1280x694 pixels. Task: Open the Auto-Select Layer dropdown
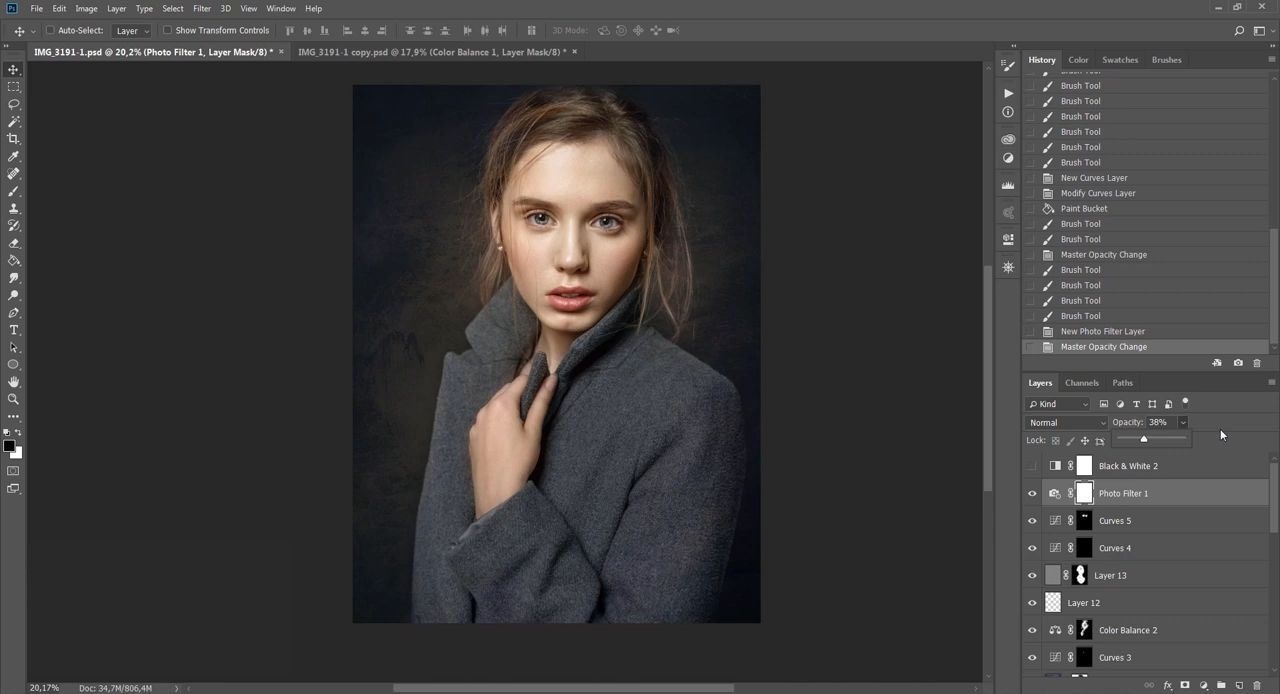(130, 31)
